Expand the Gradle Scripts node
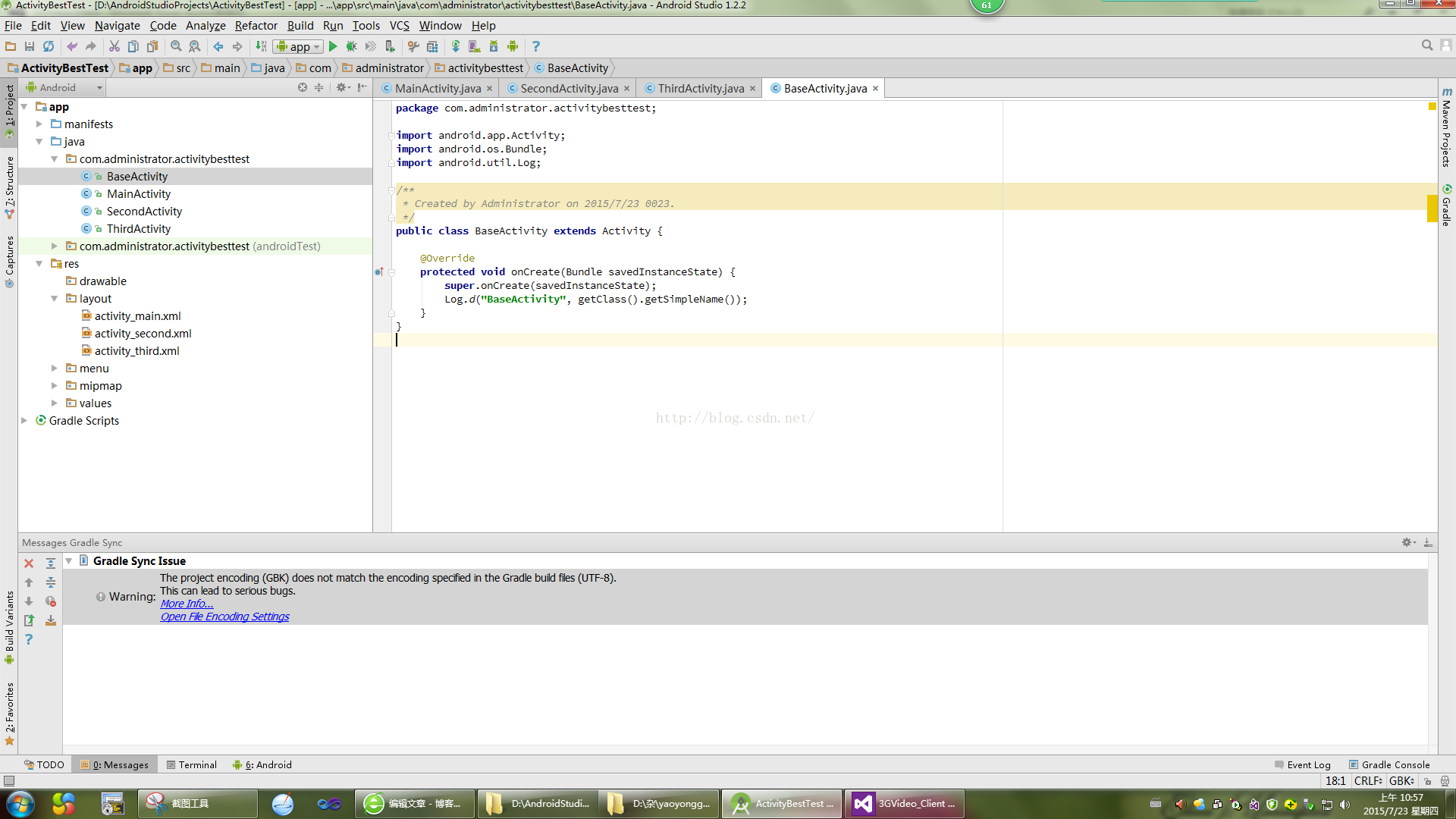 [x=24, y=421]
